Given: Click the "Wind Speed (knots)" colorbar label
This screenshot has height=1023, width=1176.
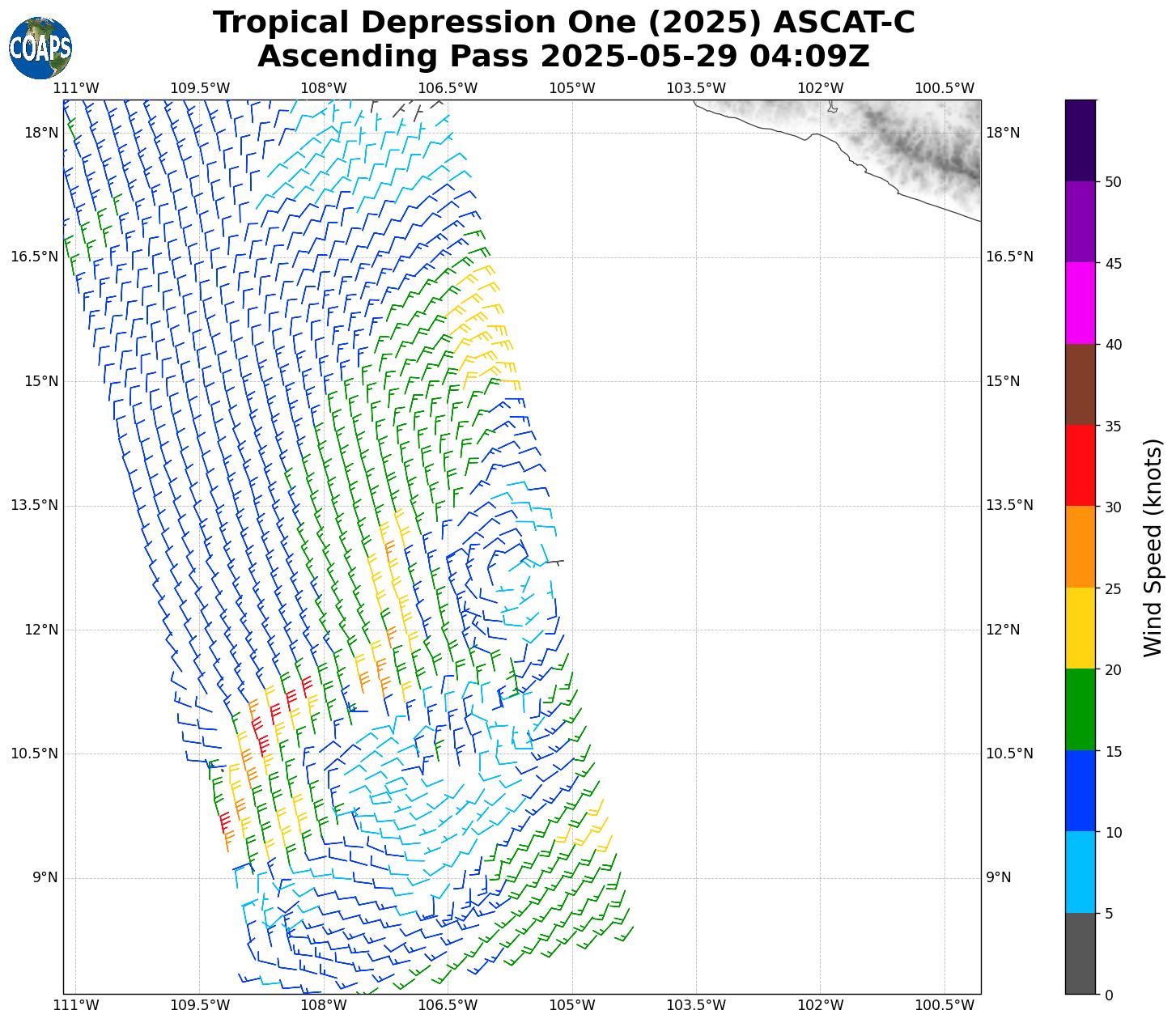Looking at the screenshot, I should pos(1152,547).
